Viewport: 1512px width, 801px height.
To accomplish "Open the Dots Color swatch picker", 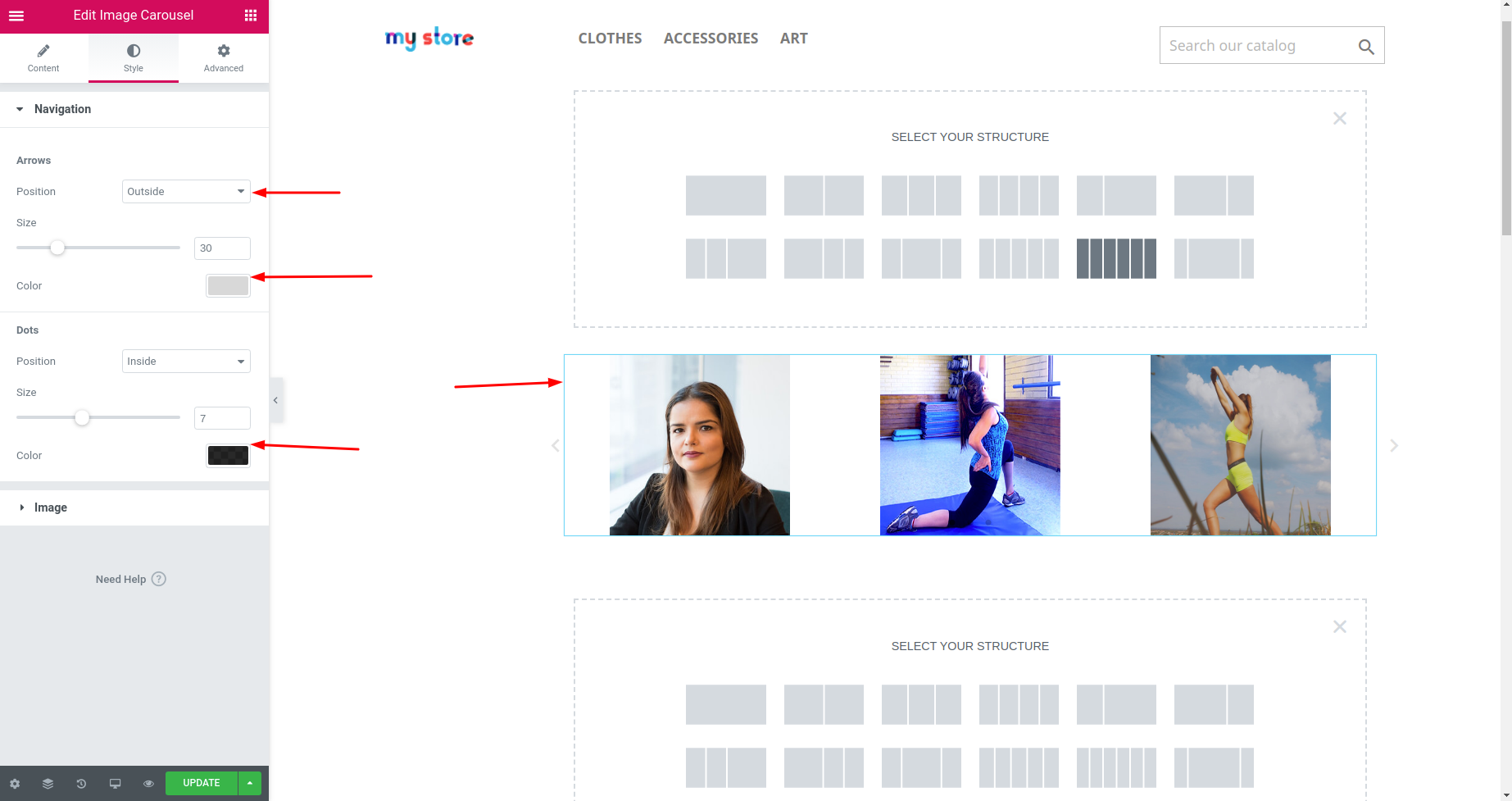I will pos(228,455).
